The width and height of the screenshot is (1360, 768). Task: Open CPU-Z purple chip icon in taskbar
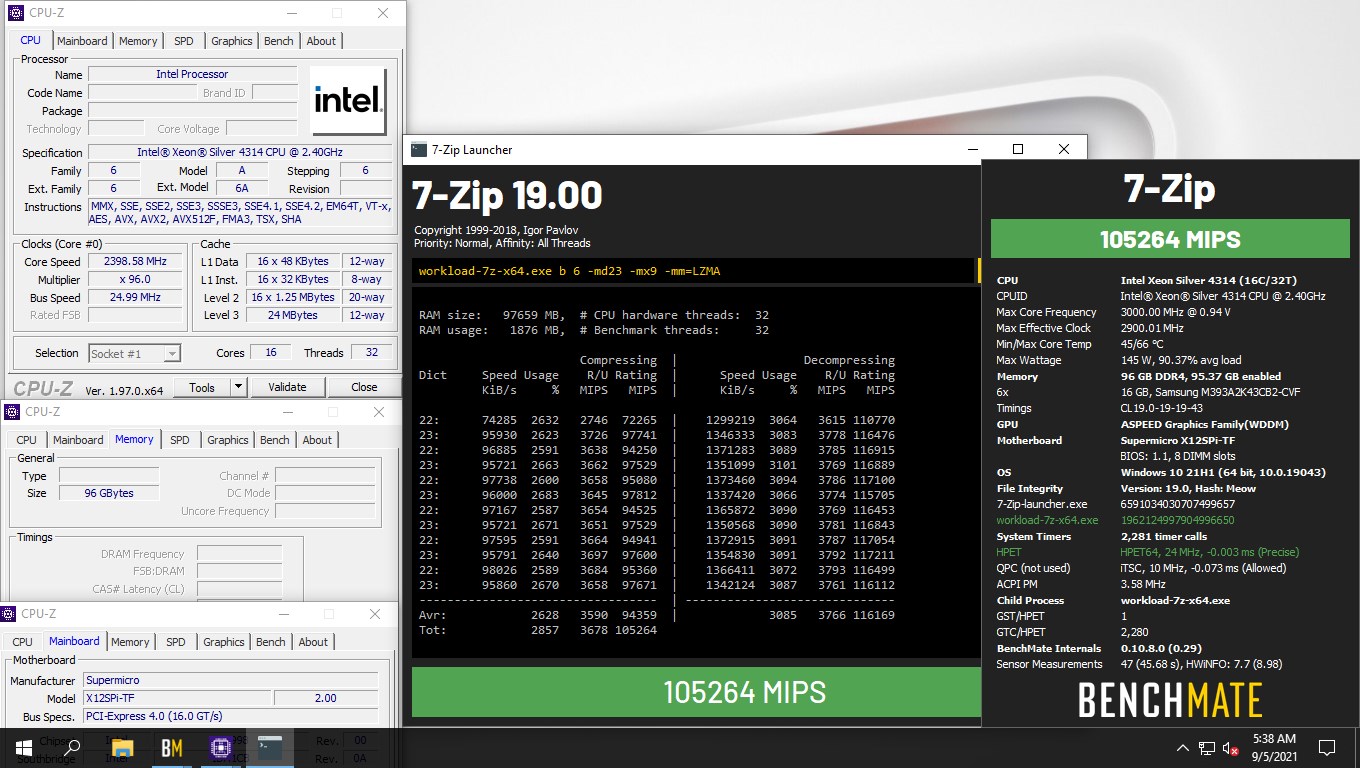pos(221,747)
